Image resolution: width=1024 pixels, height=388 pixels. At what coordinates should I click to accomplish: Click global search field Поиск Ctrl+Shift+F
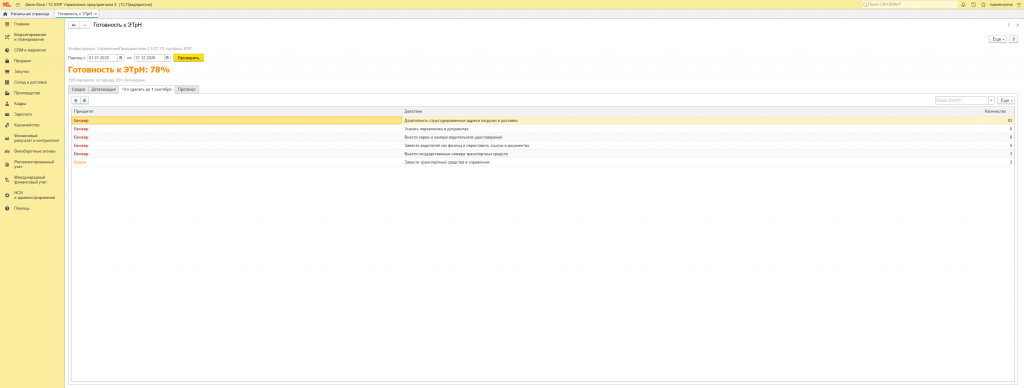tap(909, 5)
